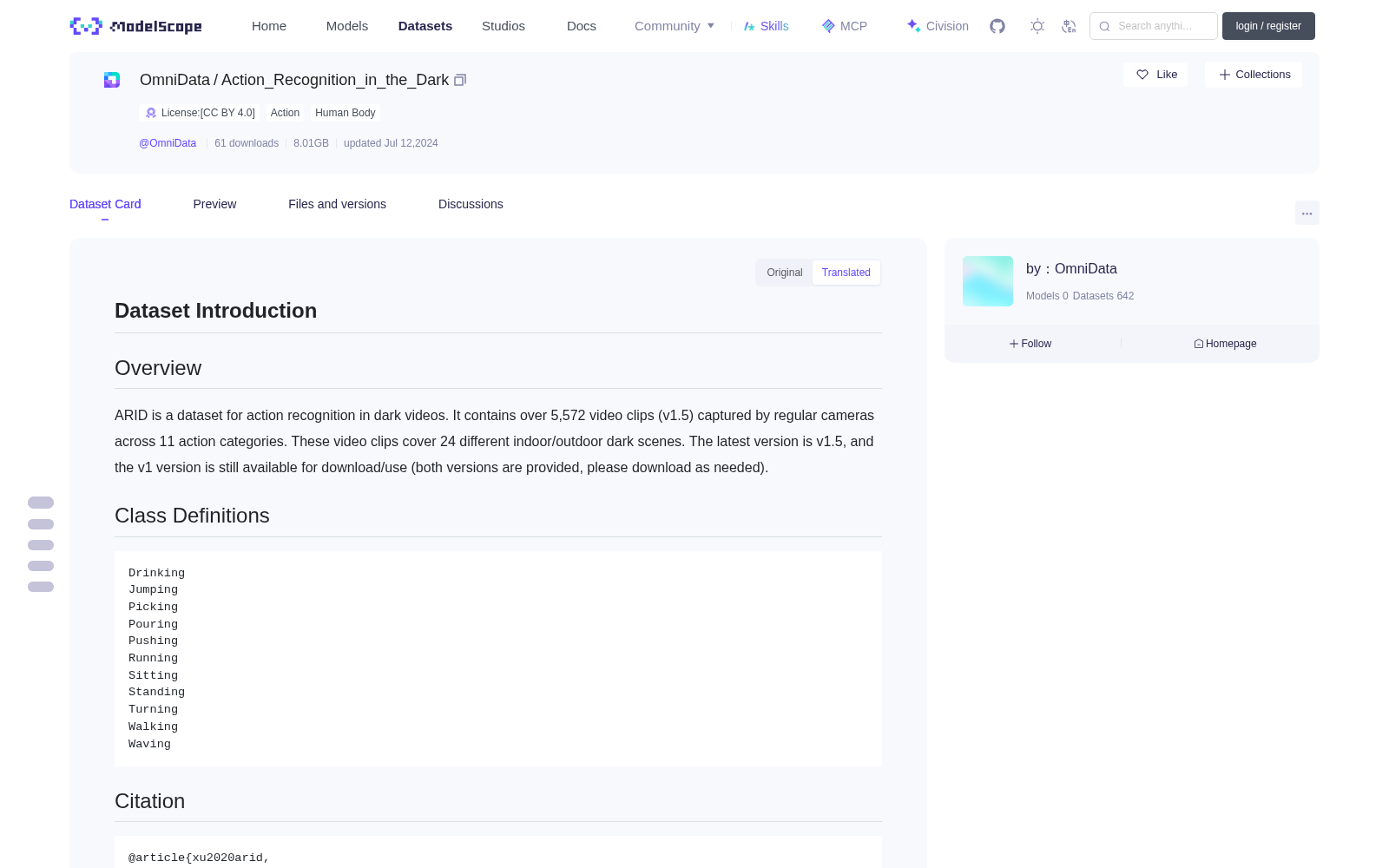Click the "Jumping" class line
The width and height of the screenshot is (1389, 868).
click(x=153, y=589)
